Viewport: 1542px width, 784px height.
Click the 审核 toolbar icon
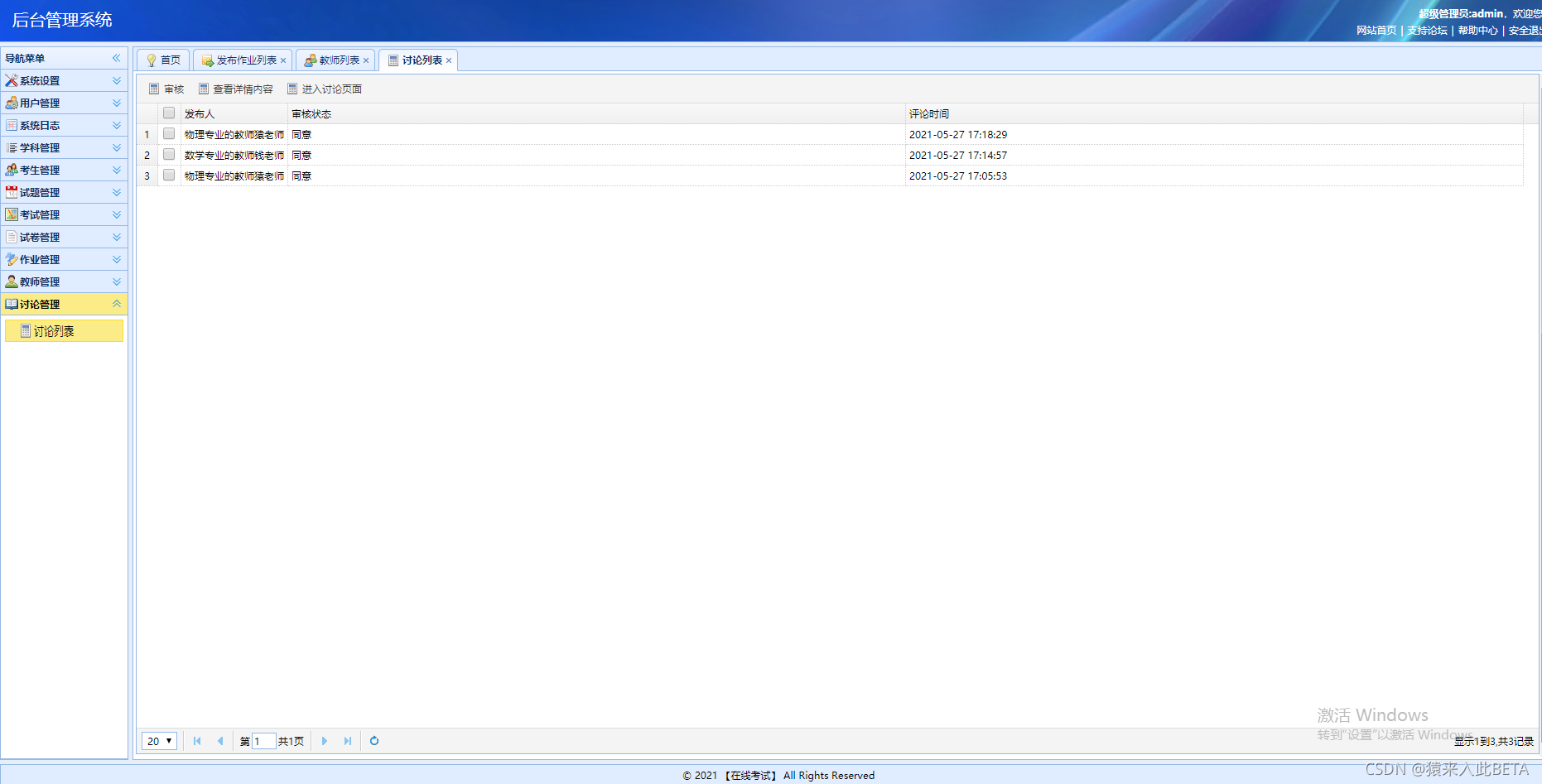pyautogui.click(x=154, y=89)
